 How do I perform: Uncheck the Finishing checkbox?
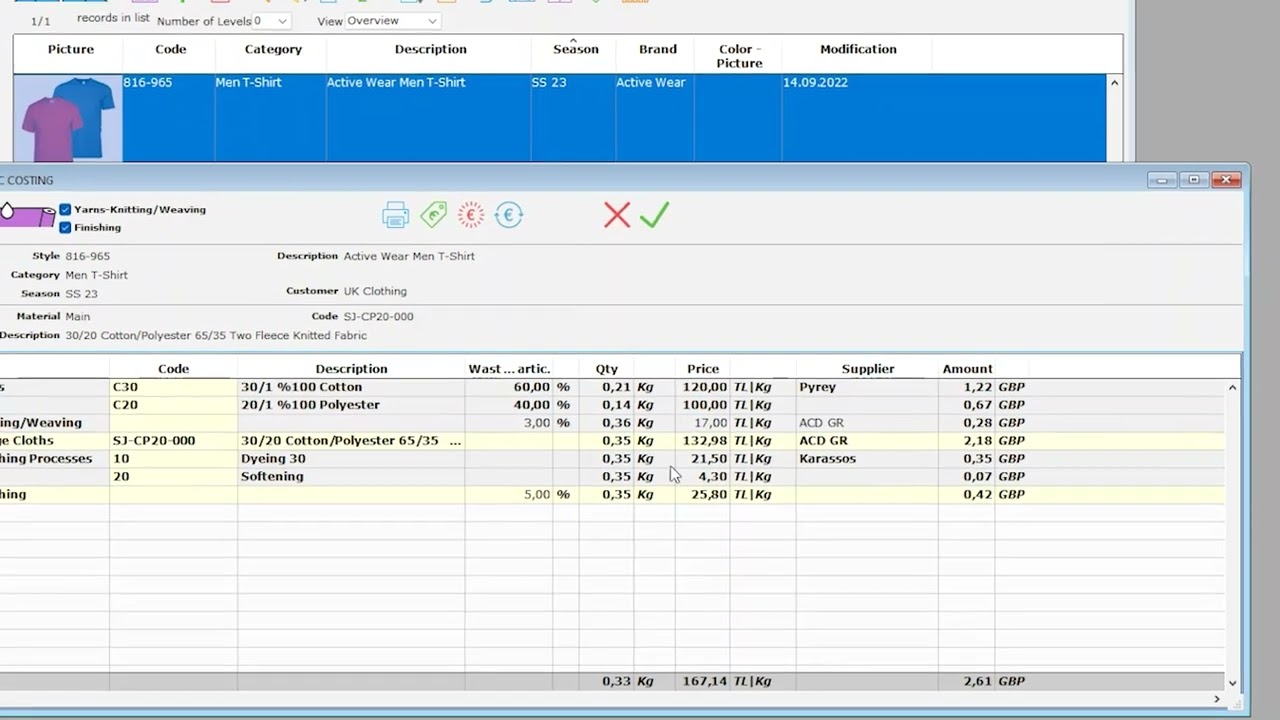[65, 228]
